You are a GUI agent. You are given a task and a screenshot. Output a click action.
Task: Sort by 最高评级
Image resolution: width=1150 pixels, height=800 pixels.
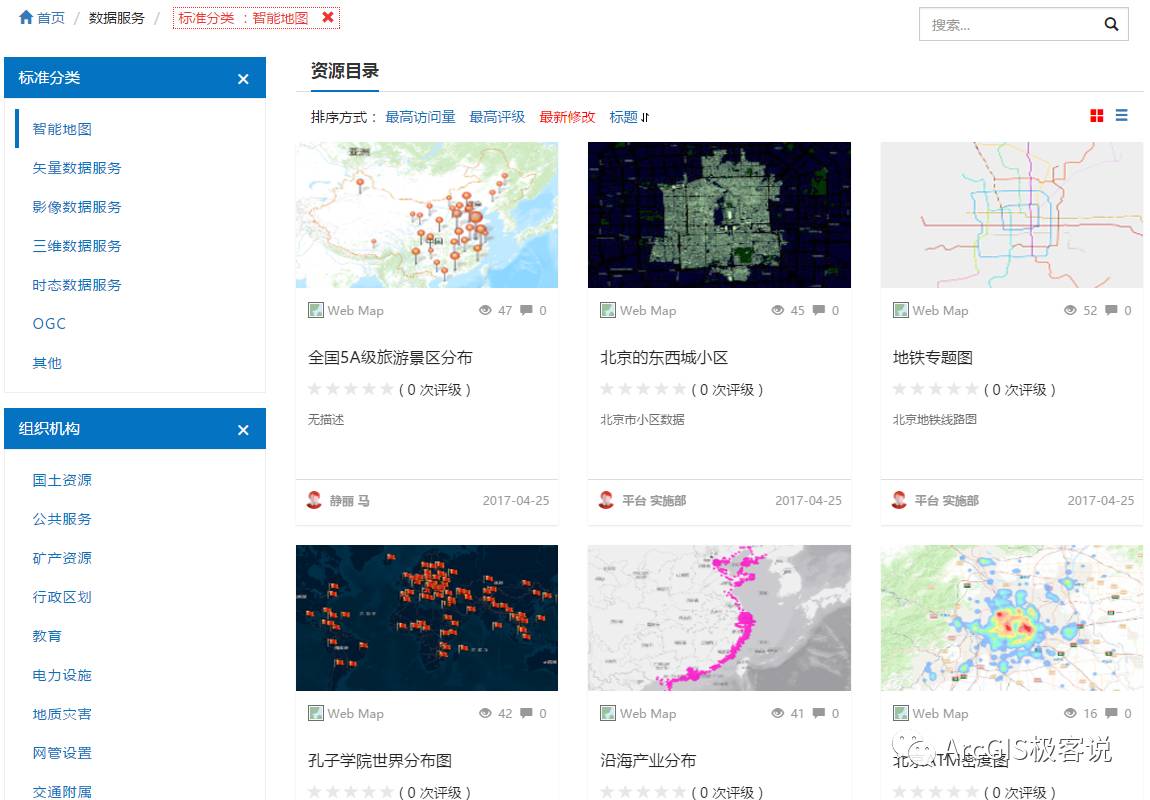point(497,117)
